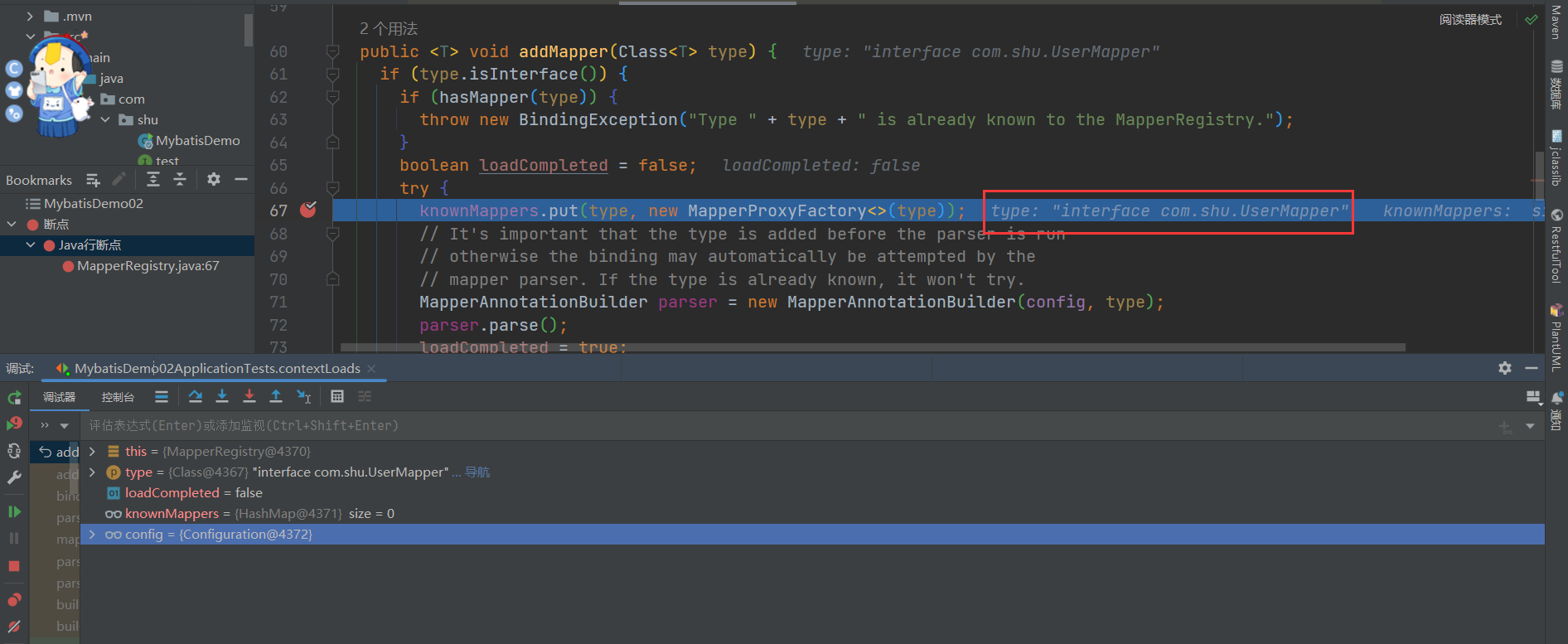
Task: Click the Step Into debug icon
Action: [x=222, y=397]
